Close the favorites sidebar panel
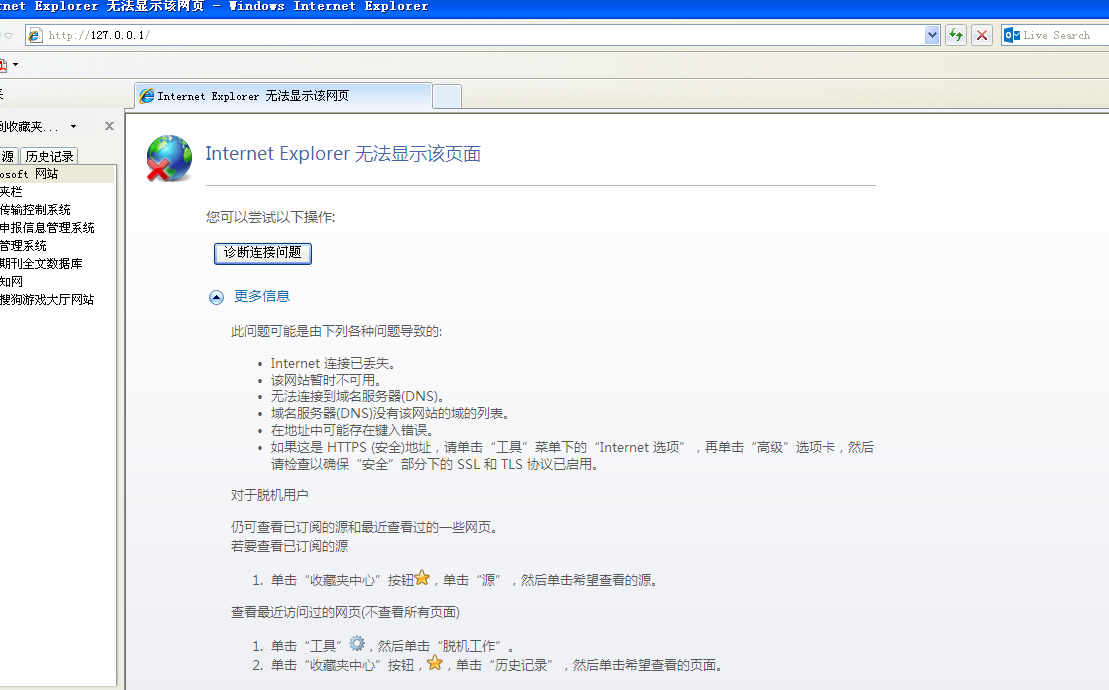Viewport: 1109px width, 690px height. 109,126
